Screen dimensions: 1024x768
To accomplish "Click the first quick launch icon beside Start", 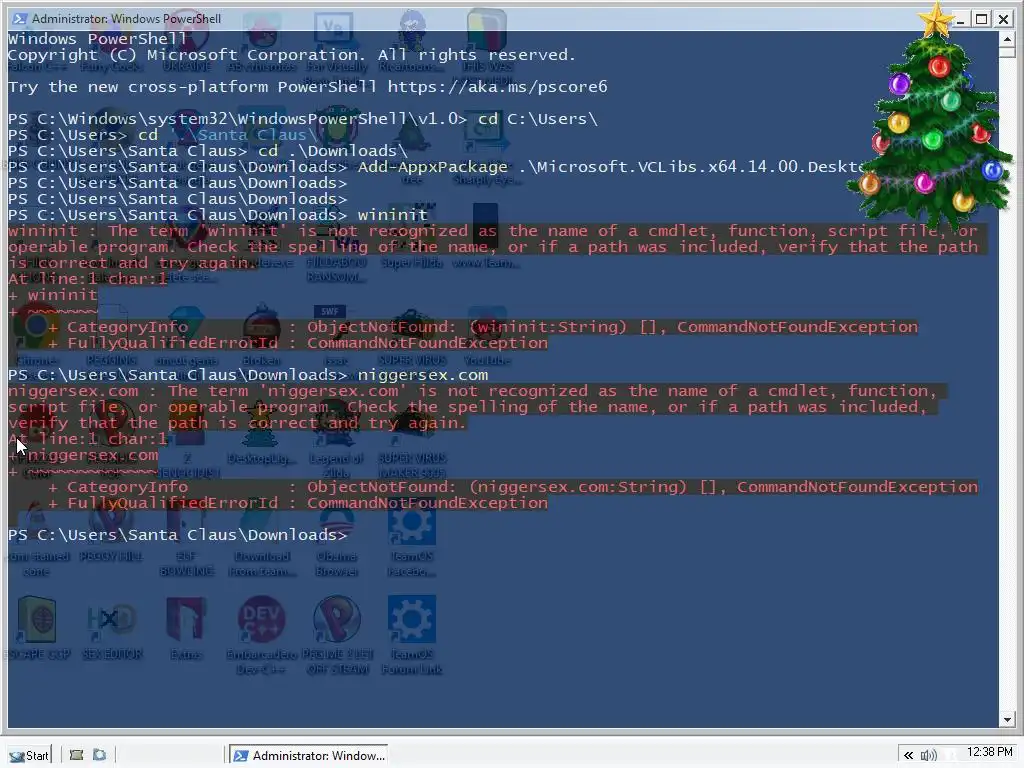I will (76, 755).
